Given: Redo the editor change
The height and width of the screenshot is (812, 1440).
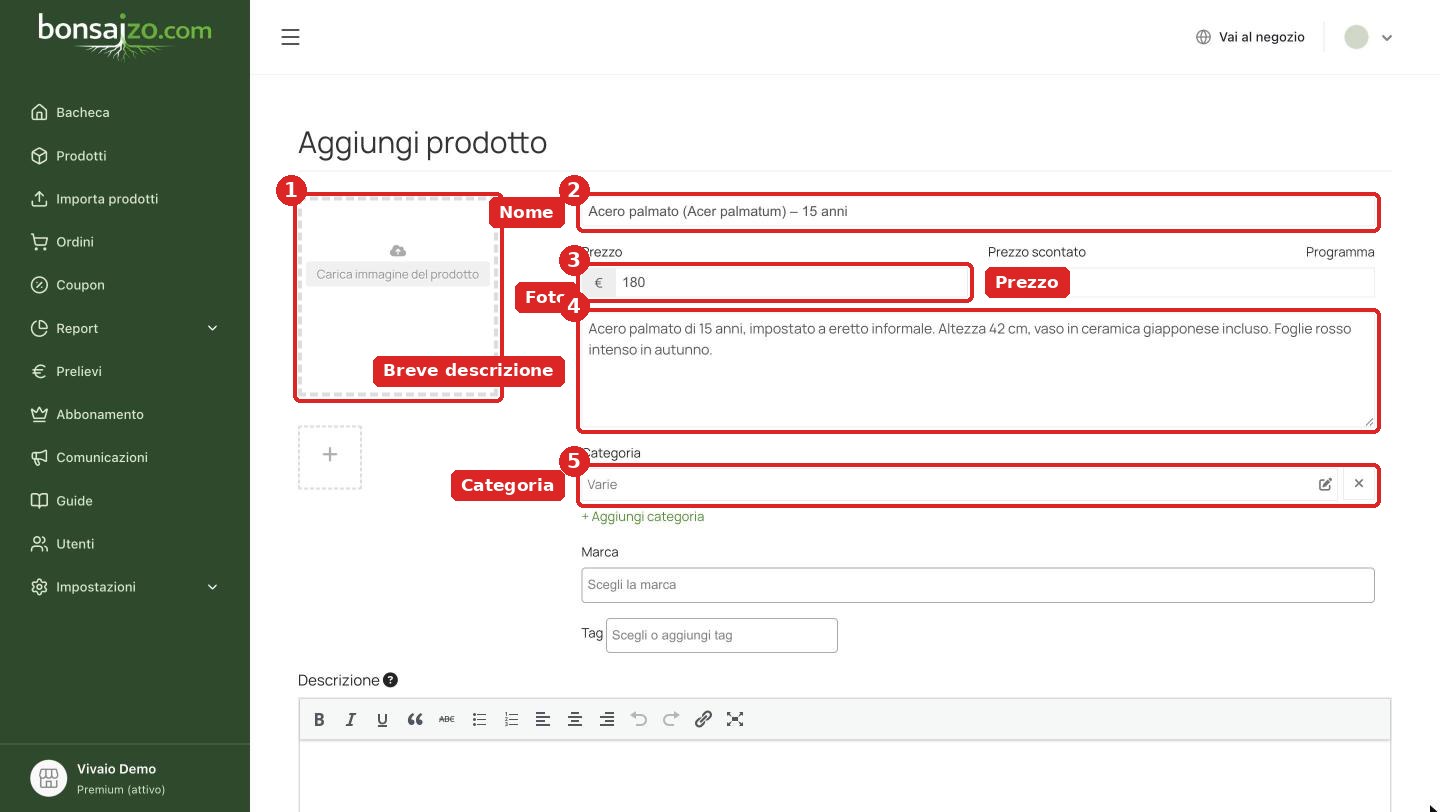Looking at the screenshot, I should pos(671,719).
